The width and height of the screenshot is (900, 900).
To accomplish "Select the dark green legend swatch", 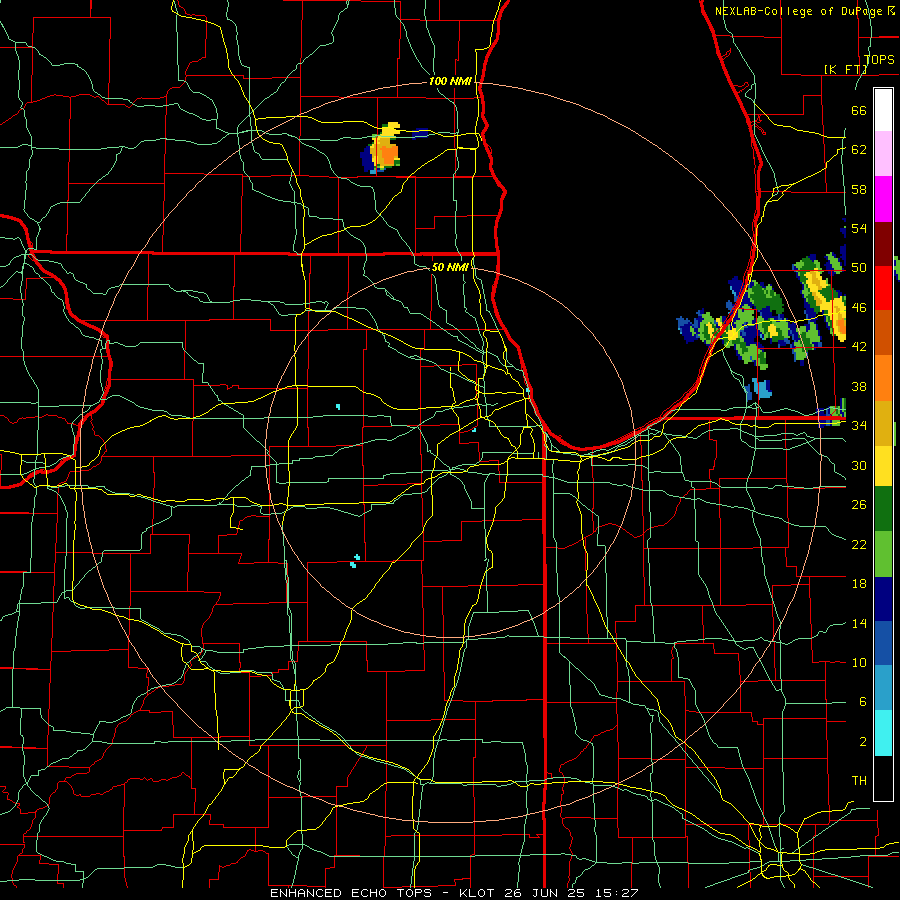I will (x=883, y=511).
